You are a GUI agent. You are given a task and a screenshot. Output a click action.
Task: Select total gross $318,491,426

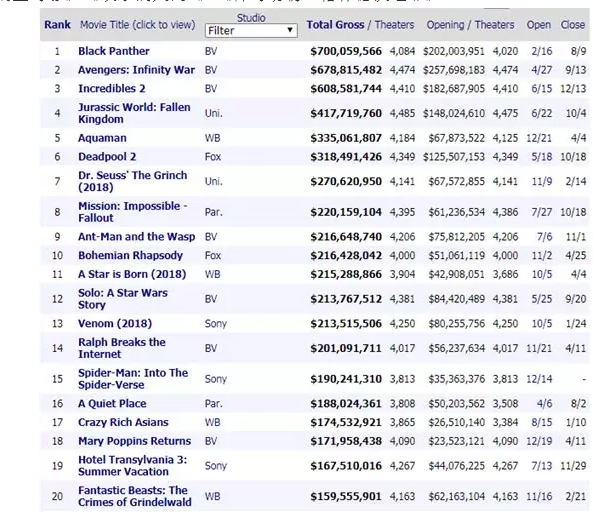point(346,157)
